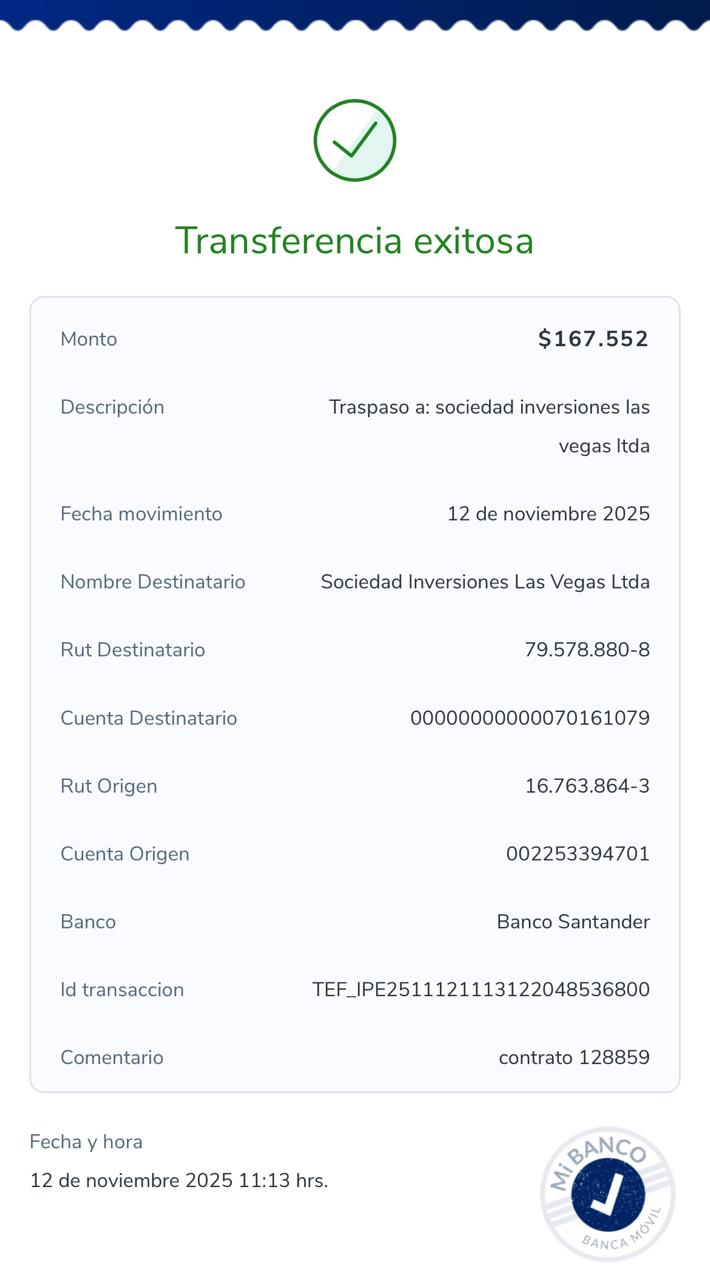Tap the $167.552 amount value
This screenshot has height=1280, width=710.
pyautogui.click(x=594, y=339)
